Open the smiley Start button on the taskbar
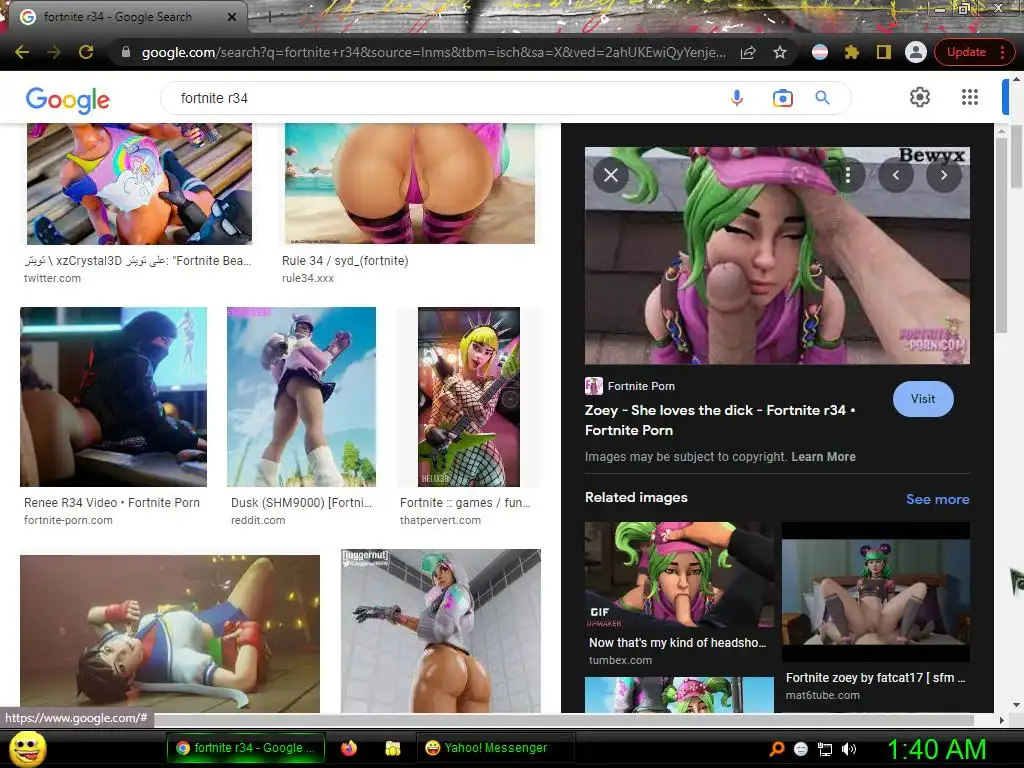Image resolution: width=1024 pixels, height=768 pixels. coord(27,748)
